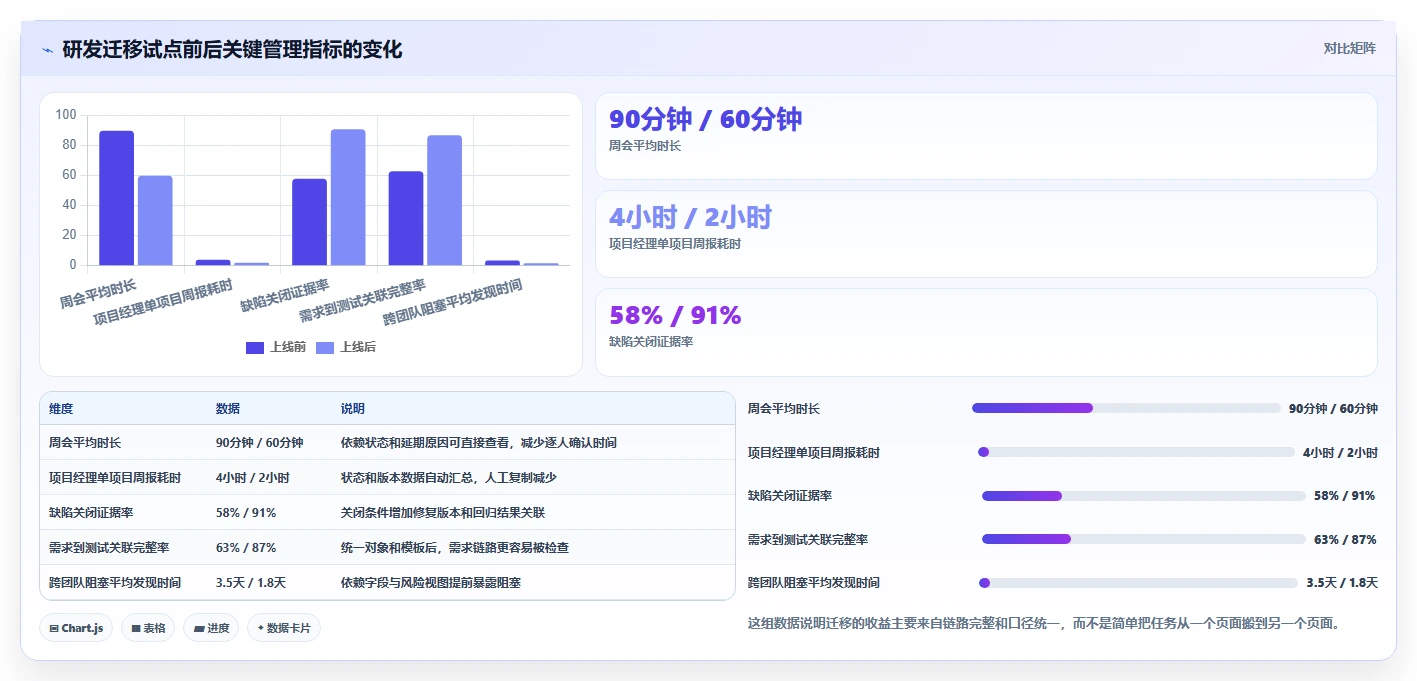The width and height of the screenshot is (1417, 681).
Task: Select the 4小时 / 2小时 data card heading
Action: tap(690, 217)
